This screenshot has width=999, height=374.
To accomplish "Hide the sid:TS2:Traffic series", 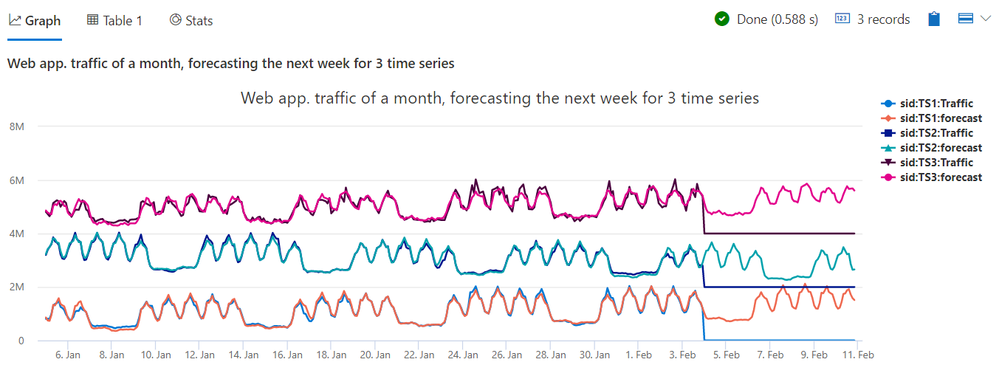I will [x=931, y=133].
